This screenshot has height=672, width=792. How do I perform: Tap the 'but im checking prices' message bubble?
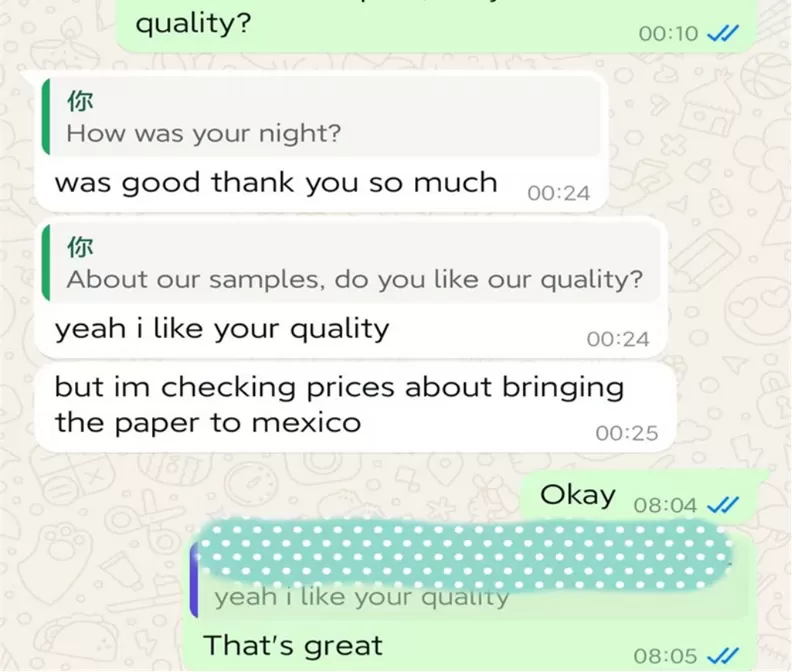tap(355, 407)
